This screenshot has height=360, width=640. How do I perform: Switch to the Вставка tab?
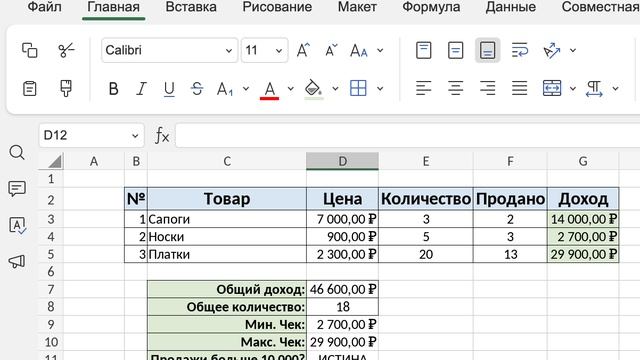click(x=191, y=7)
